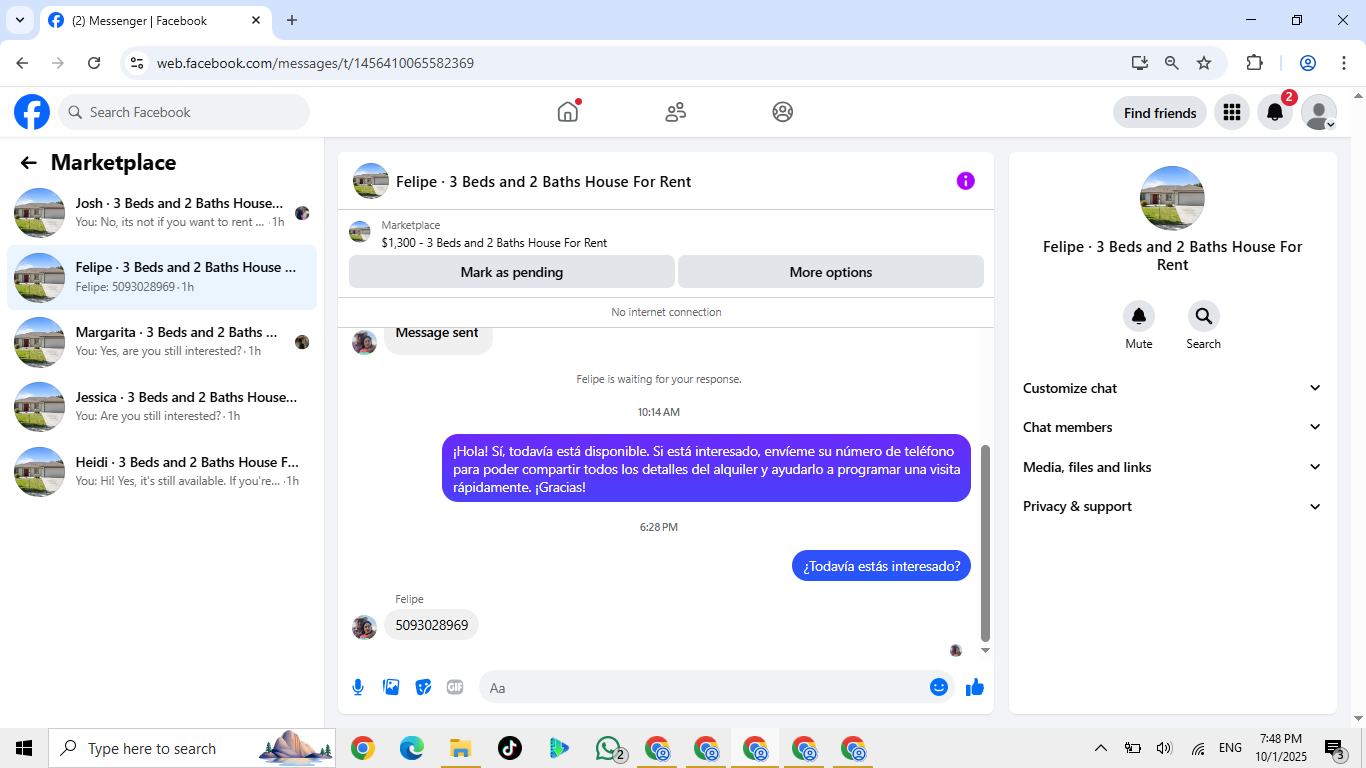The height and width of the screenshot is (768, 1366).
Task: Search in conversation with magnifier icon
Action: [x=1203, y=316]
